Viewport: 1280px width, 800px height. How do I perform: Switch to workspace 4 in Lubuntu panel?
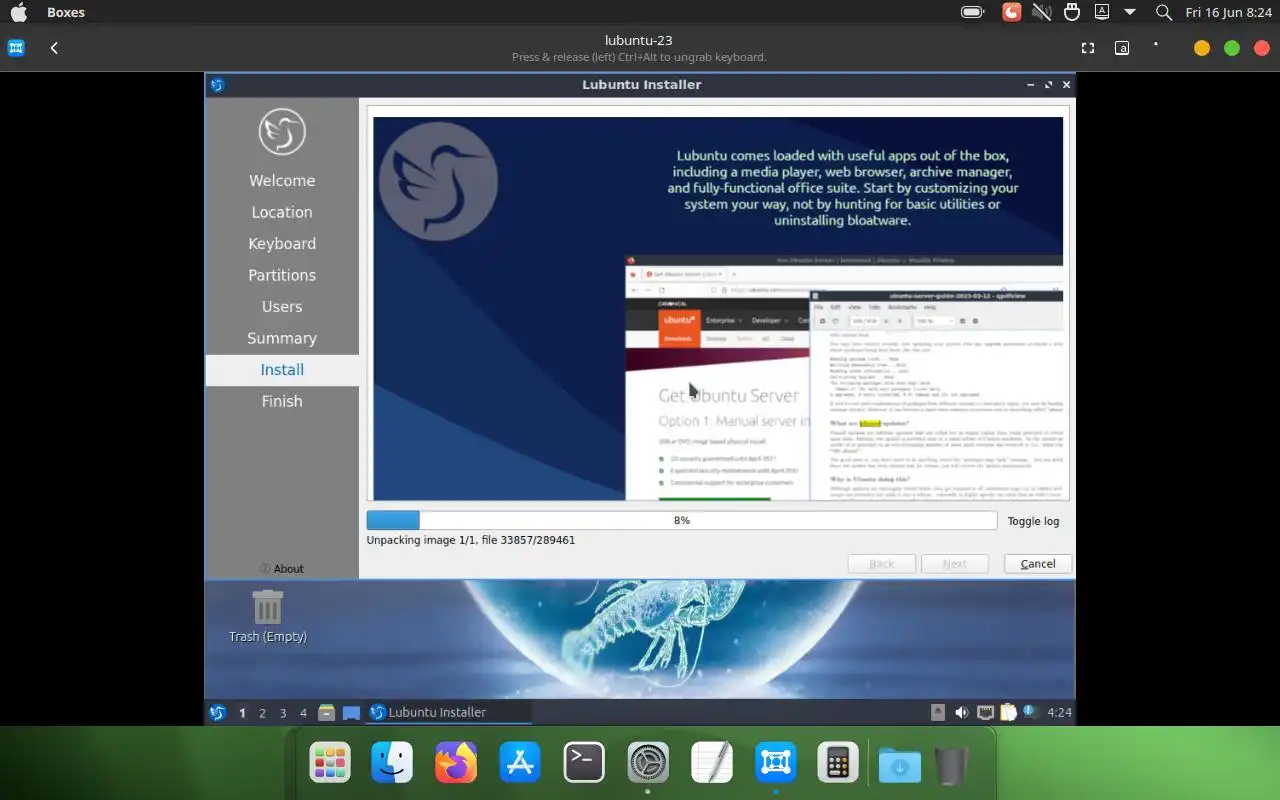click(x=303, y=713)
